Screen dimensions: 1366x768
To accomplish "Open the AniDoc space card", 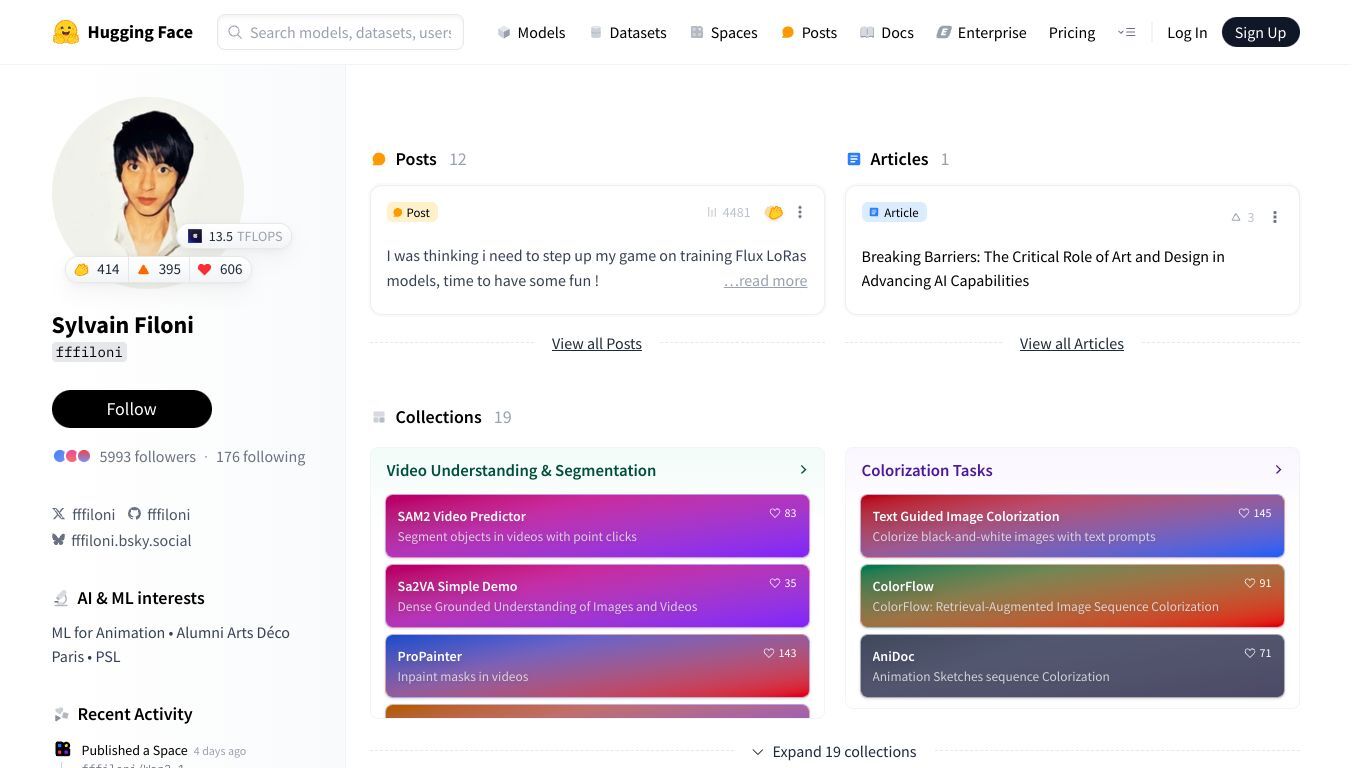I will [x=1072, y=666].
